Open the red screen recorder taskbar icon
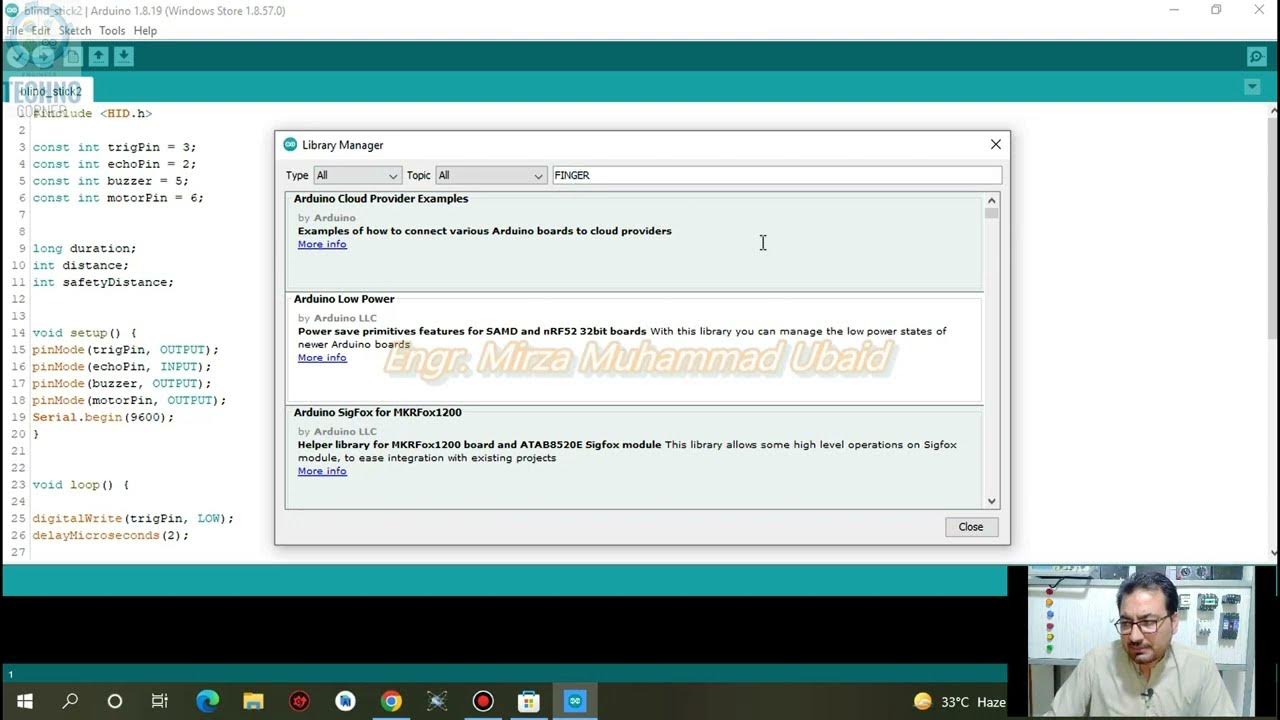 pyautogui.click(x=483, y=702)
